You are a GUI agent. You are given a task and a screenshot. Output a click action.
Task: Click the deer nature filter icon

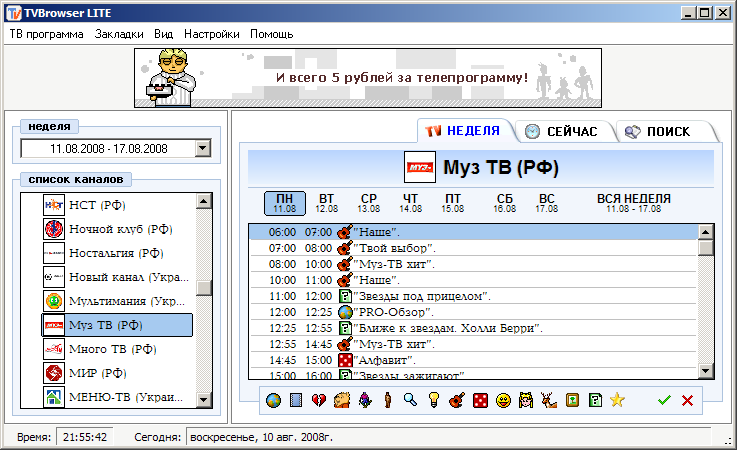pyautogui.click(x=549, y=401)
